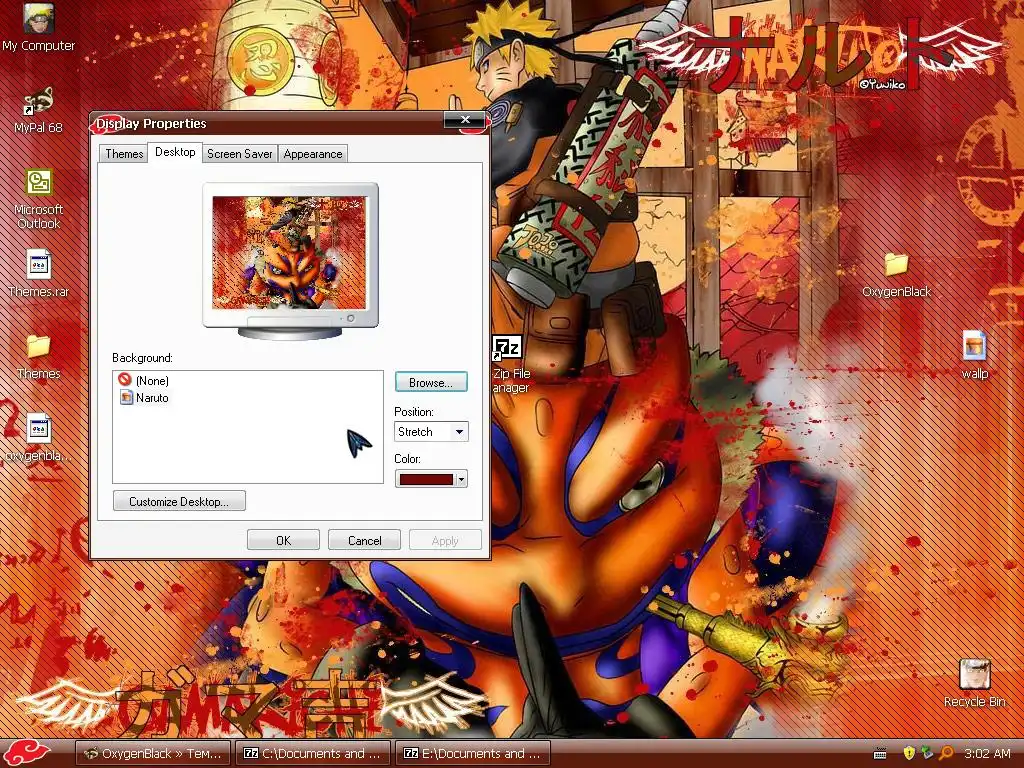Click the dark red Color swatch

[426, 479]
